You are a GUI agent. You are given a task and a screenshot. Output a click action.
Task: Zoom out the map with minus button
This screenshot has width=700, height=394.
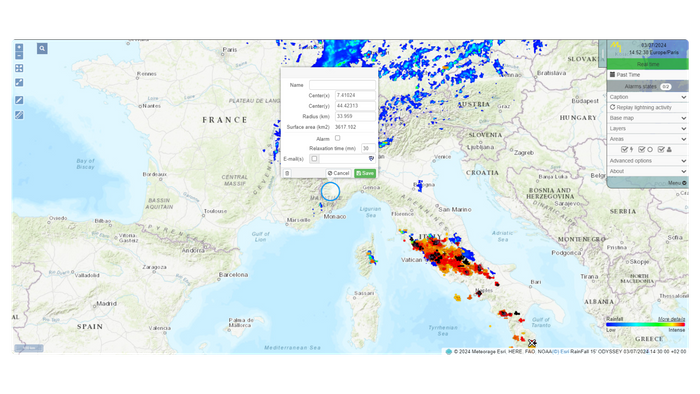click(19, 55)
